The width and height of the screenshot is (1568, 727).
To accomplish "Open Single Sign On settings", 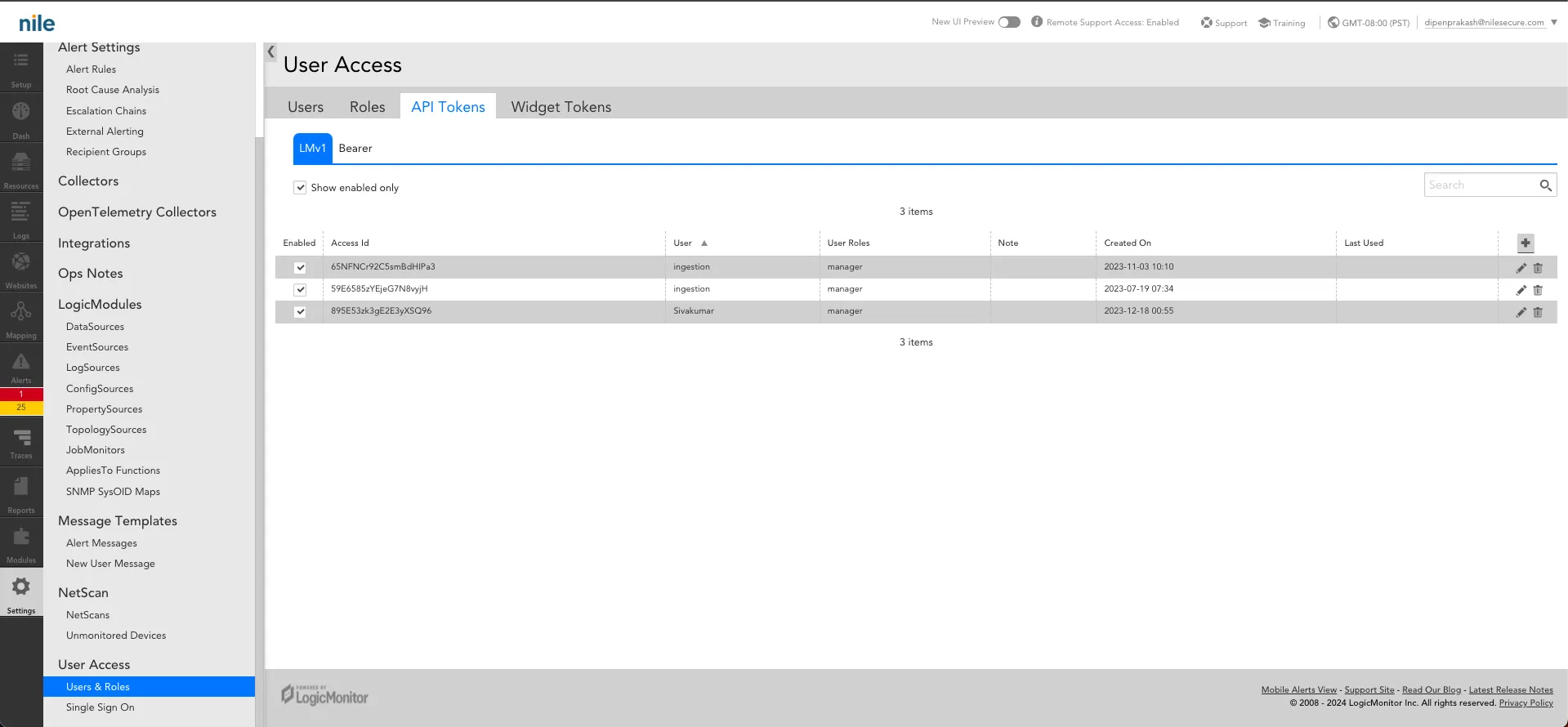I will tap(101, 707).
